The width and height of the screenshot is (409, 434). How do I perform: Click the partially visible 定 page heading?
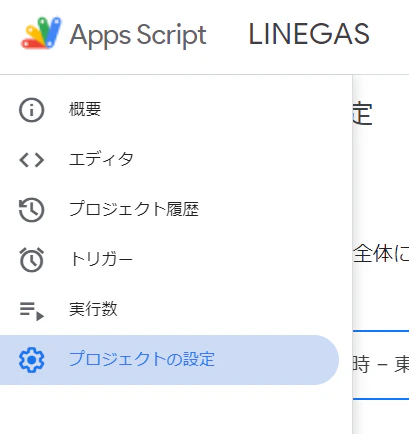click(363, 114)
